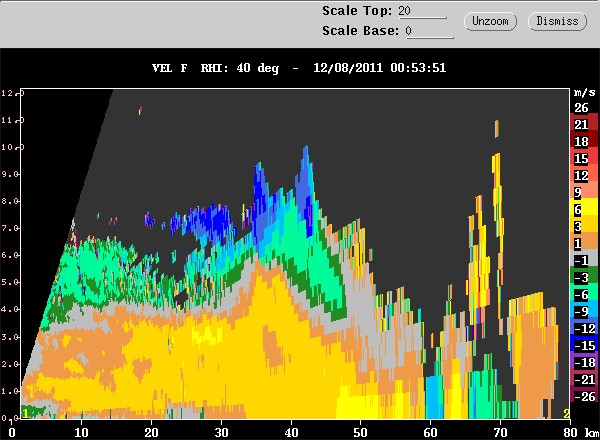Click the -15 m/s legend swatch
The height and width of the screenshot is (440, 600).
579,346
